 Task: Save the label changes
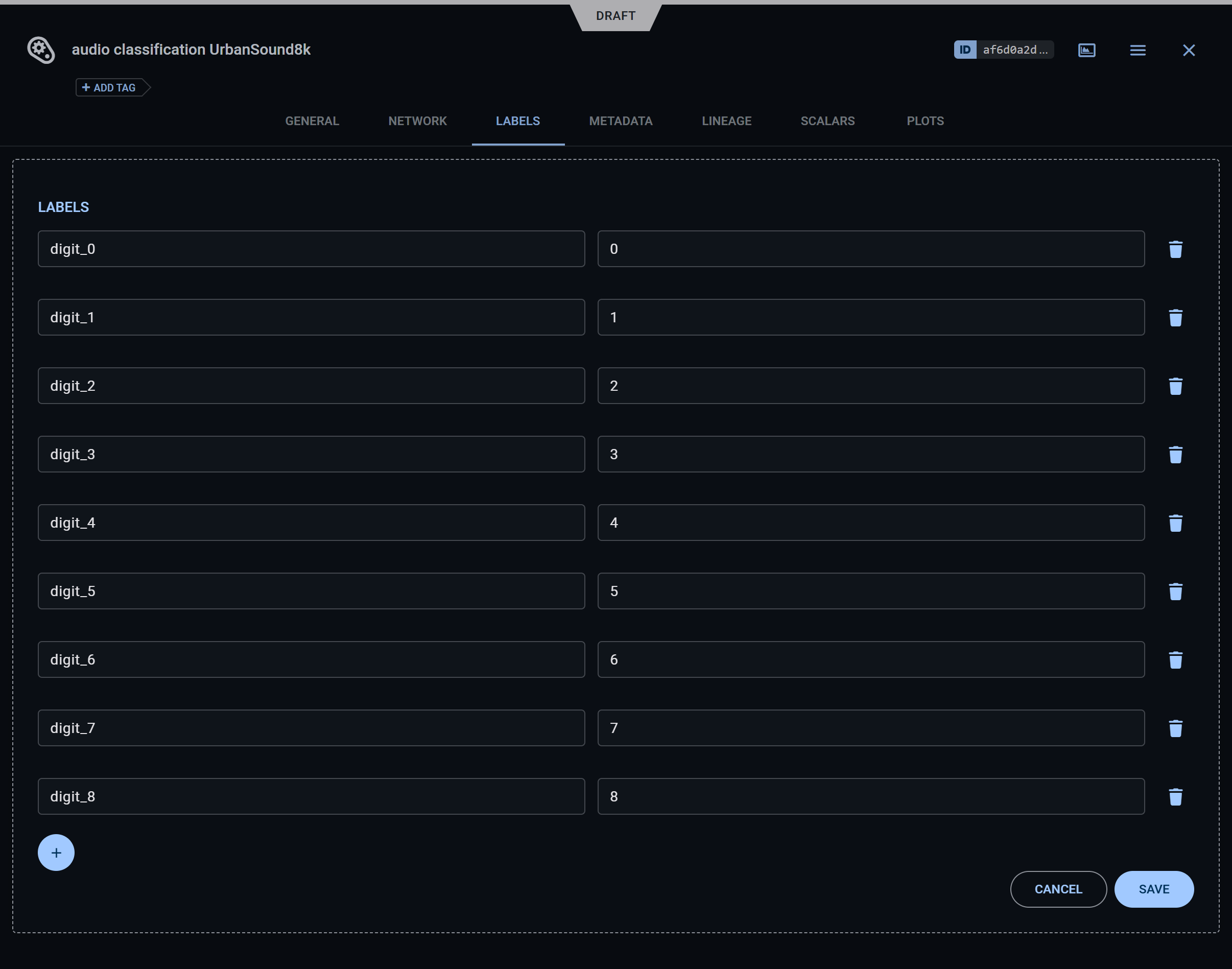[x=1153, y=889]
